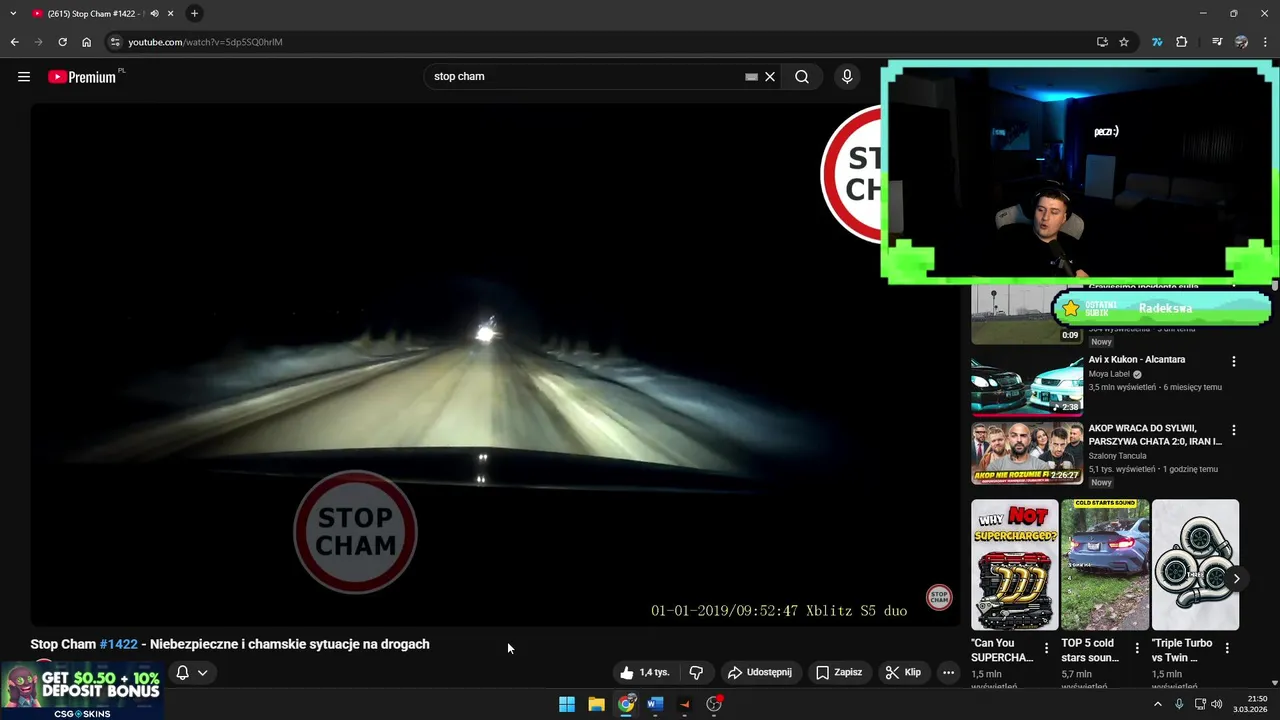Click the search magnifier button

click(802, 76)
